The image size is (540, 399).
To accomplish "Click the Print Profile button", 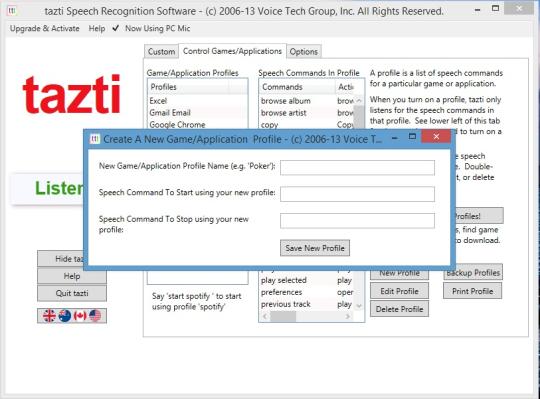I will click(x=472, y=291).
